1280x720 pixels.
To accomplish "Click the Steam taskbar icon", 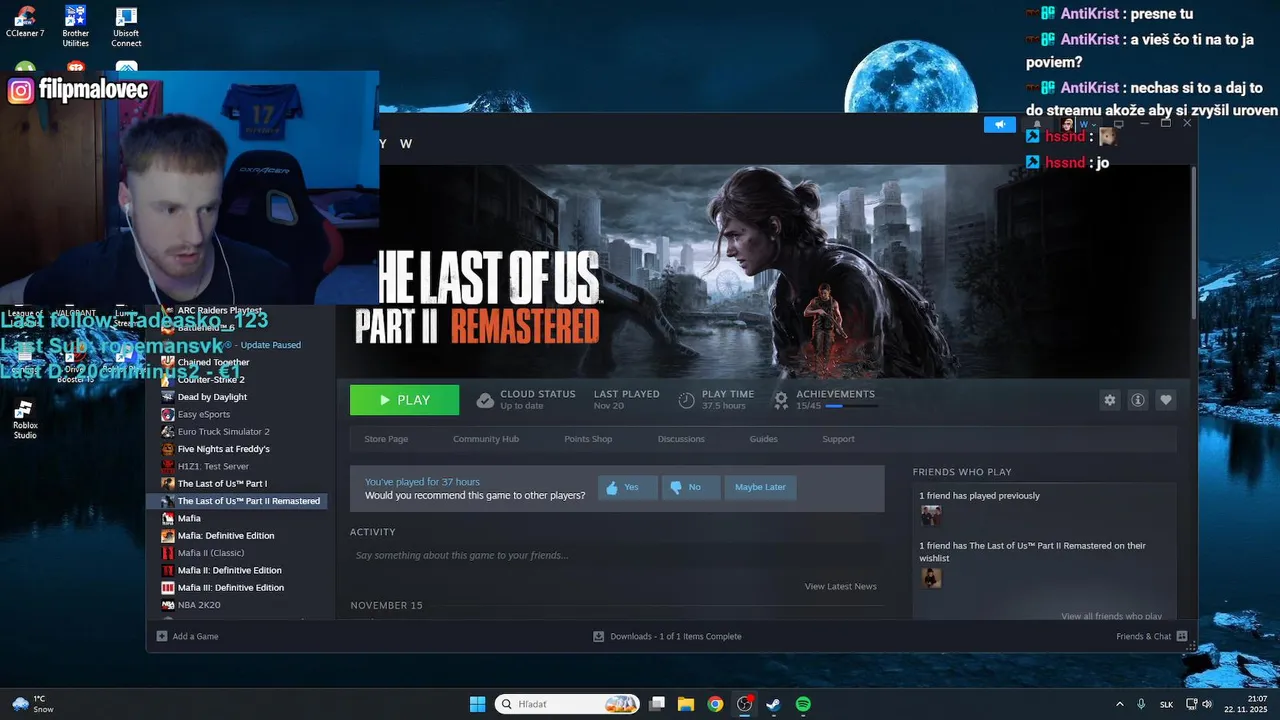I will click(773, 704).
